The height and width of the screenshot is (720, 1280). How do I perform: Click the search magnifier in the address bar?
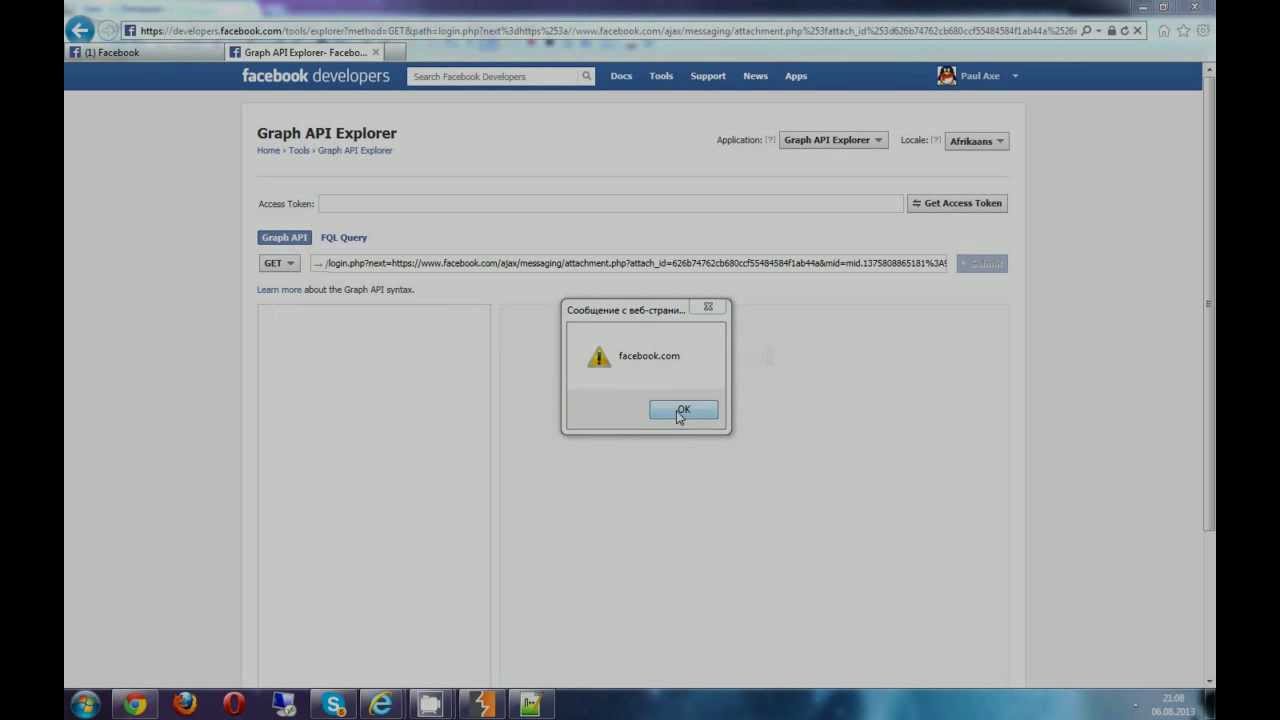tap(1086, 31)
